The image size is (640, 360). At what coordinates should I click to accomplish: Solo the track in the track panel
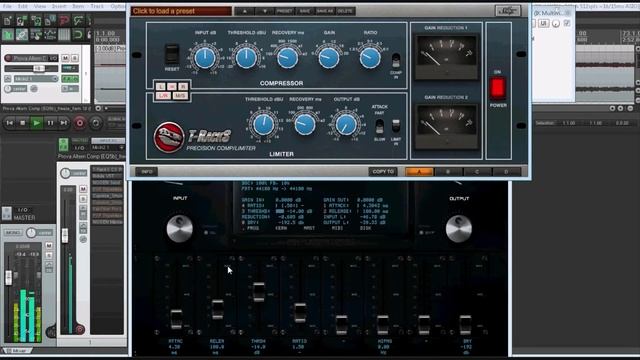74,58
